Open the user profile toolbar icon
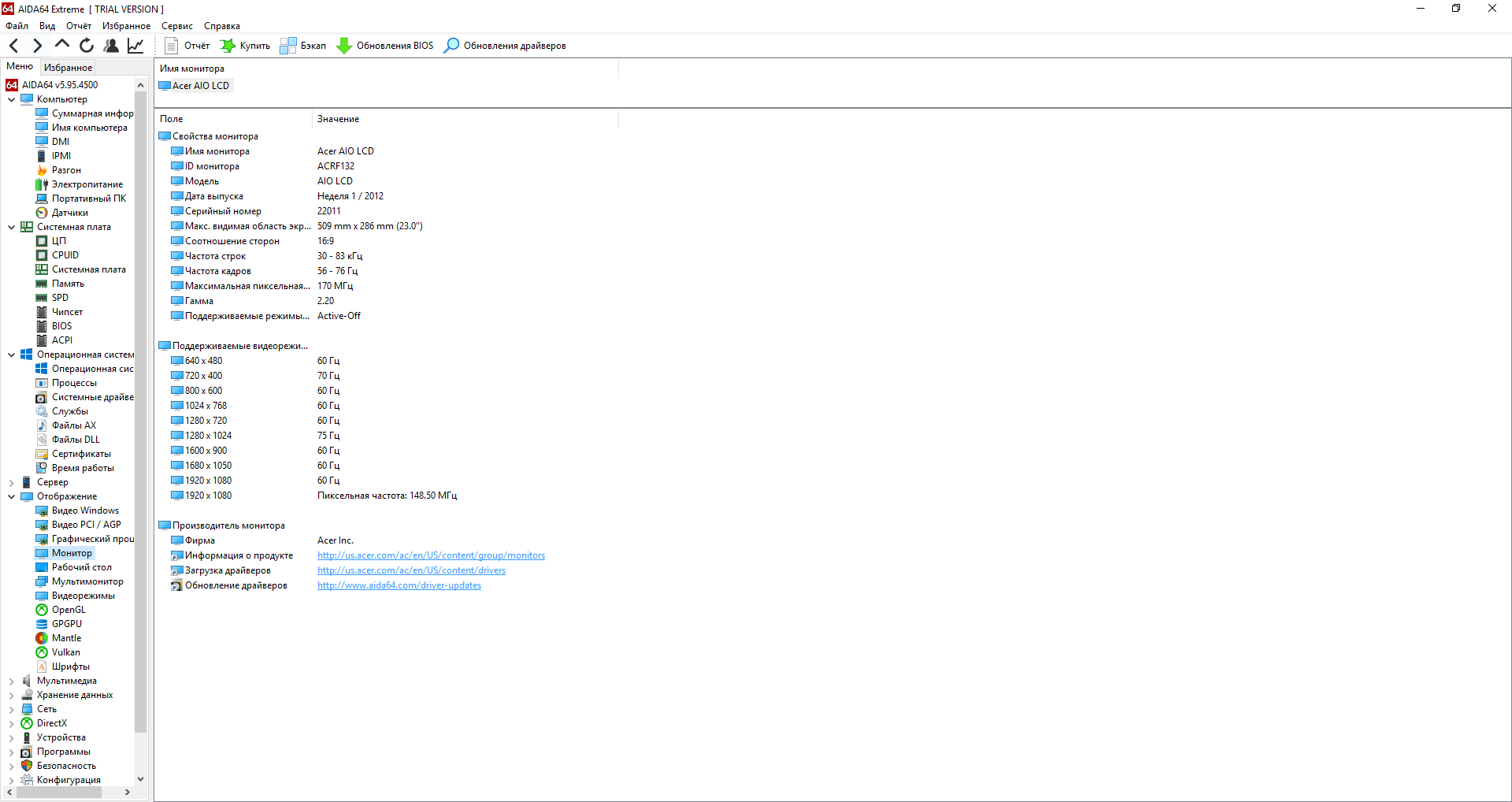Image resolution: width=1512 pixels, height=802 pixels. (x=111, y=46)
